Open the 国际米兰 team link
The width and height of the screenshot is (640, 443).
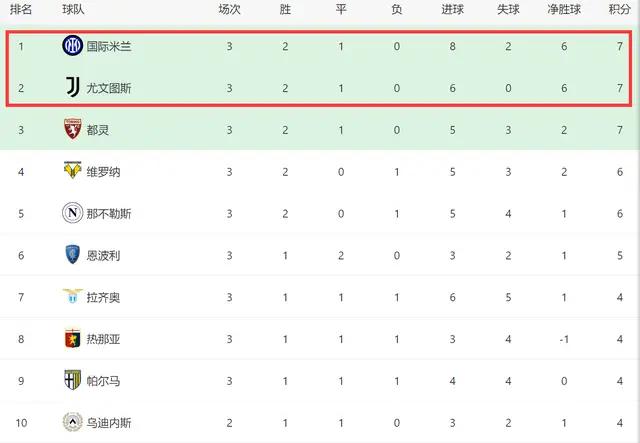(109, 46)
